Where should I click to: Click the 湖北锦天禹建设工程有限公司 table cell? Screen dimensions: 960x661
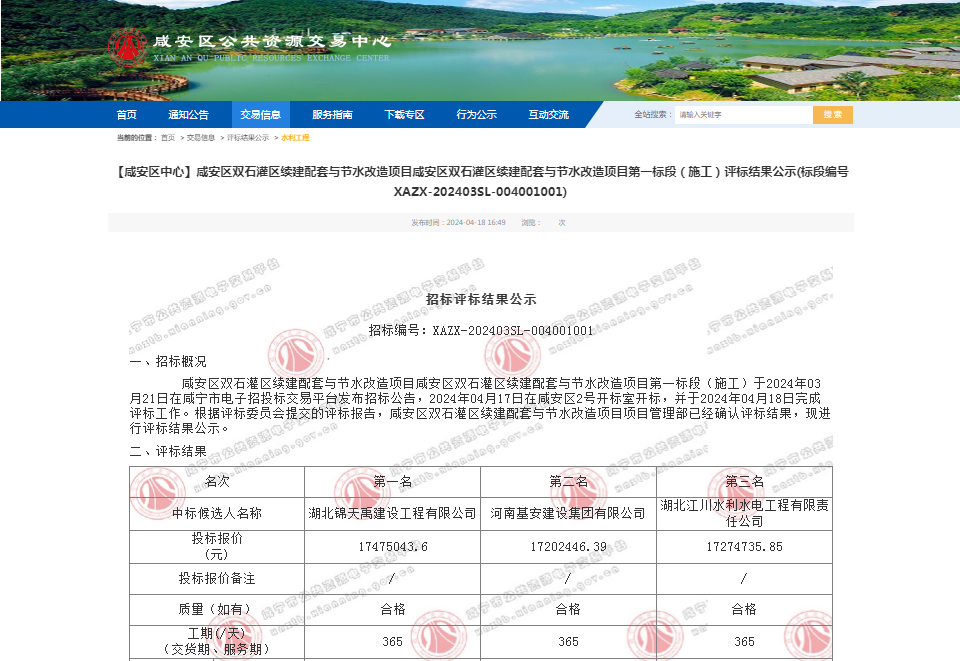click(x=391, y=511)
